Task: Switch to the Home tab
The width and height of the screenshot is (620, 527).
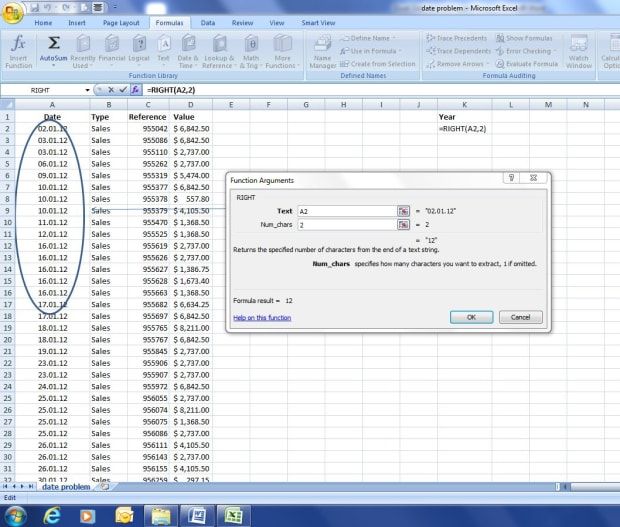Action: pos(43,23)
